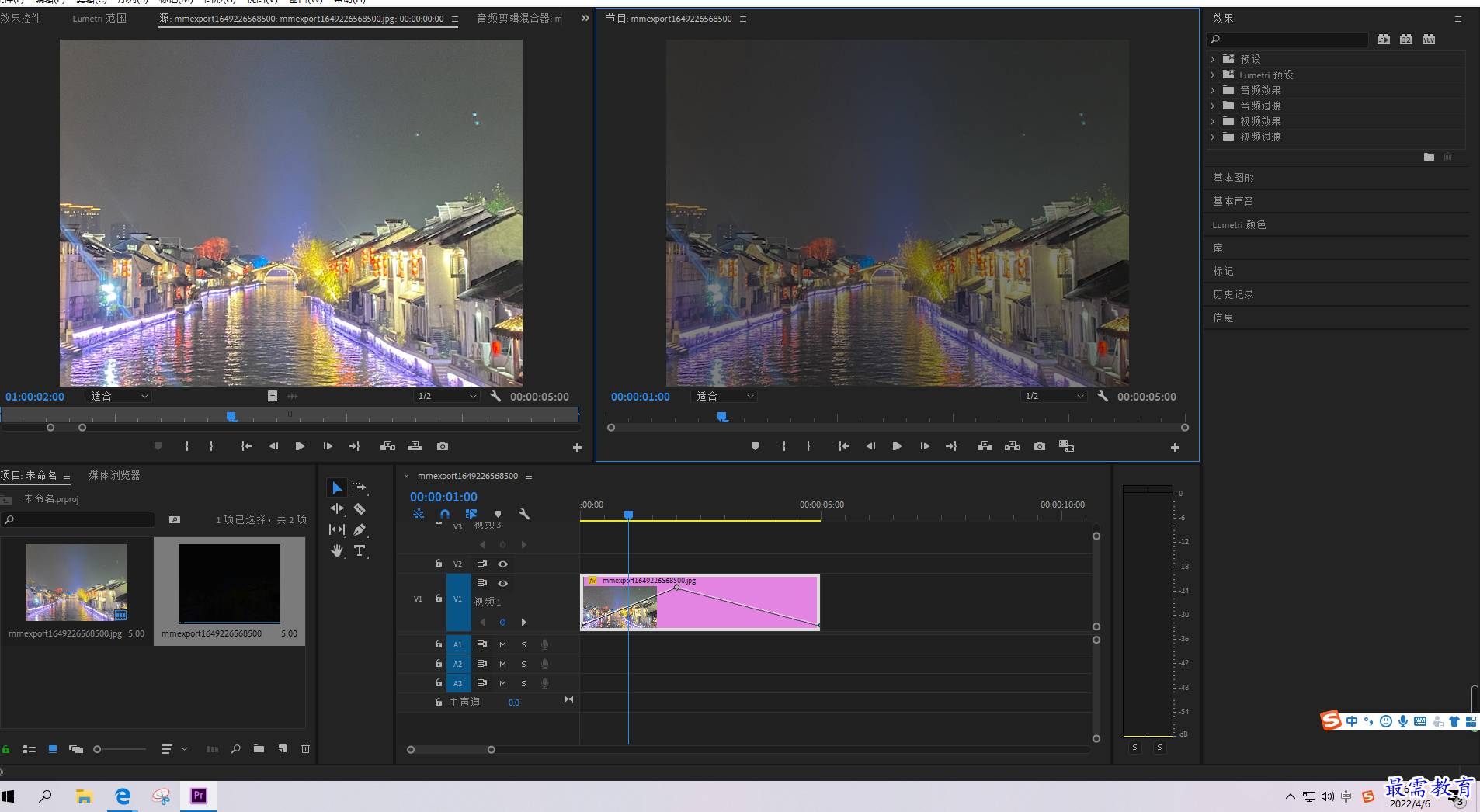This screenshot has width=1480, height=812.
Task: Toggle Comparison View in Program monitor
Action: pos(1066,446)
